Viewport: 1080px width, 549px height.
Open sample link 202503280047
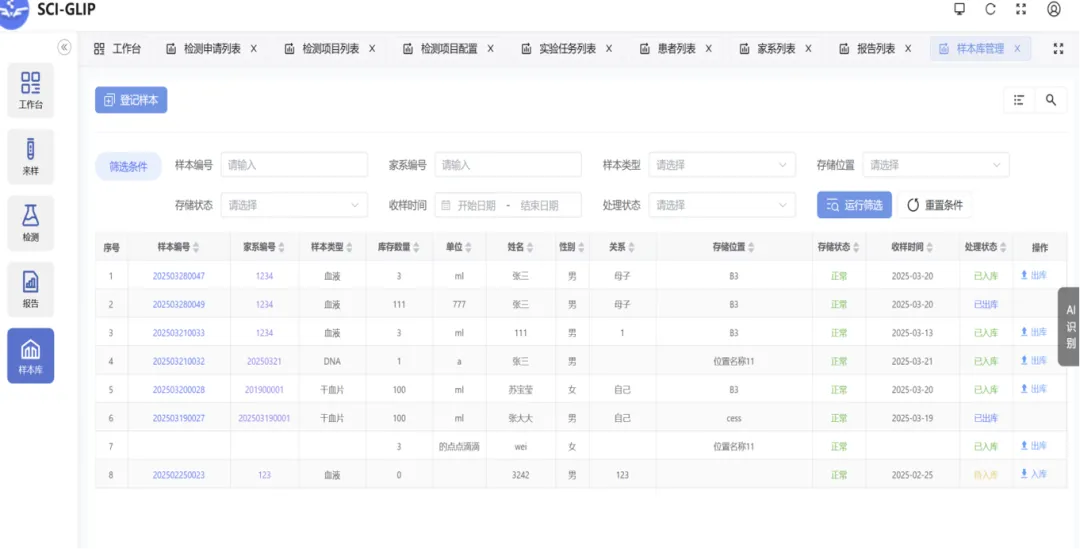pos(178,276)
